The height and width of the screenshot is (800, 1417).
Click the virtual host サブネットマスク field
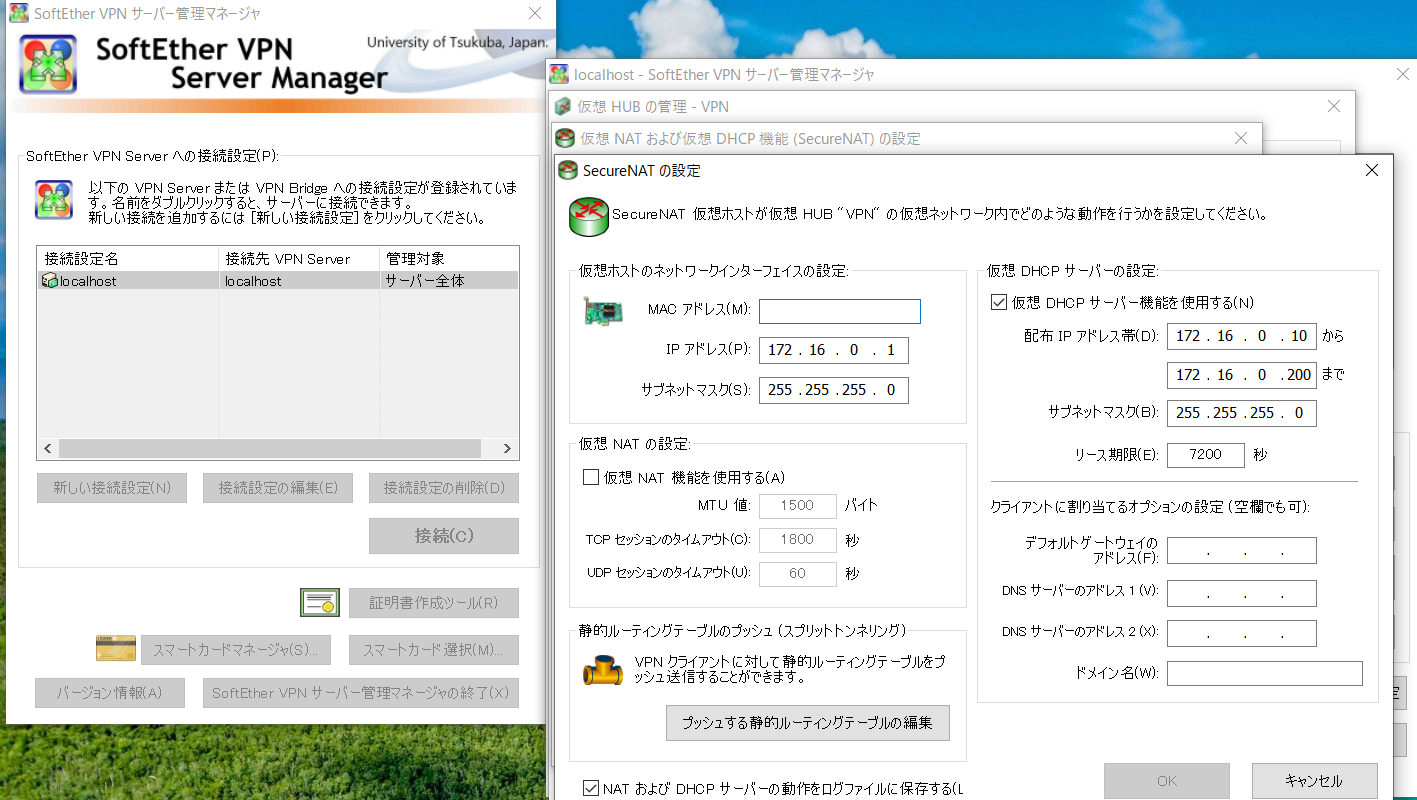click(834, 390)
